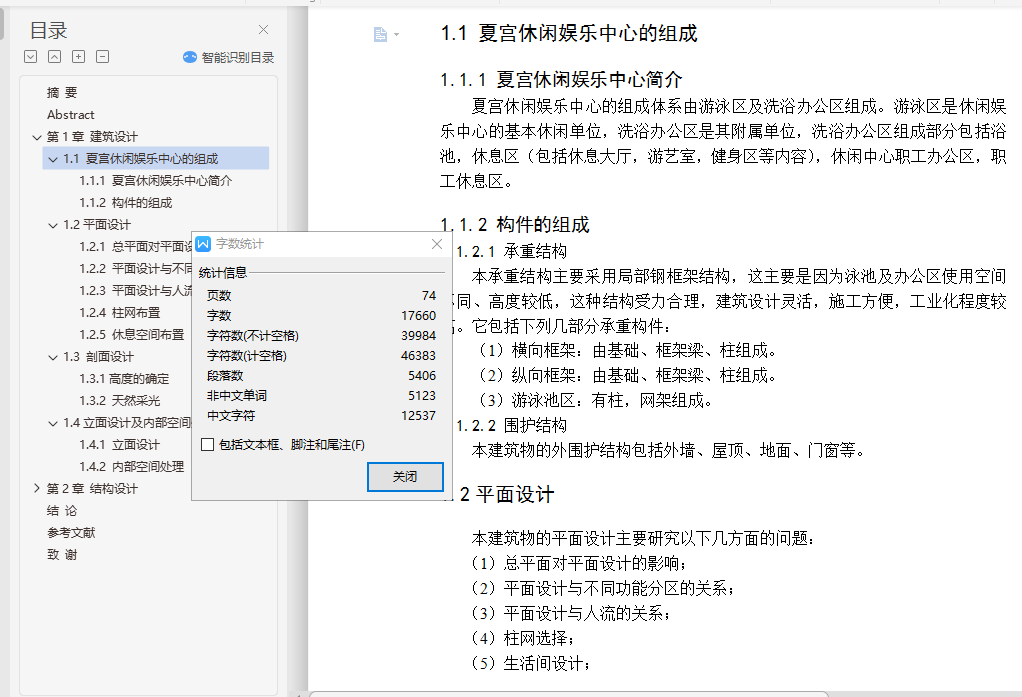Select outline item 1.2.4 柱网布置
This screenshot has height=697, width=1022.
click(x=119, y=313)
